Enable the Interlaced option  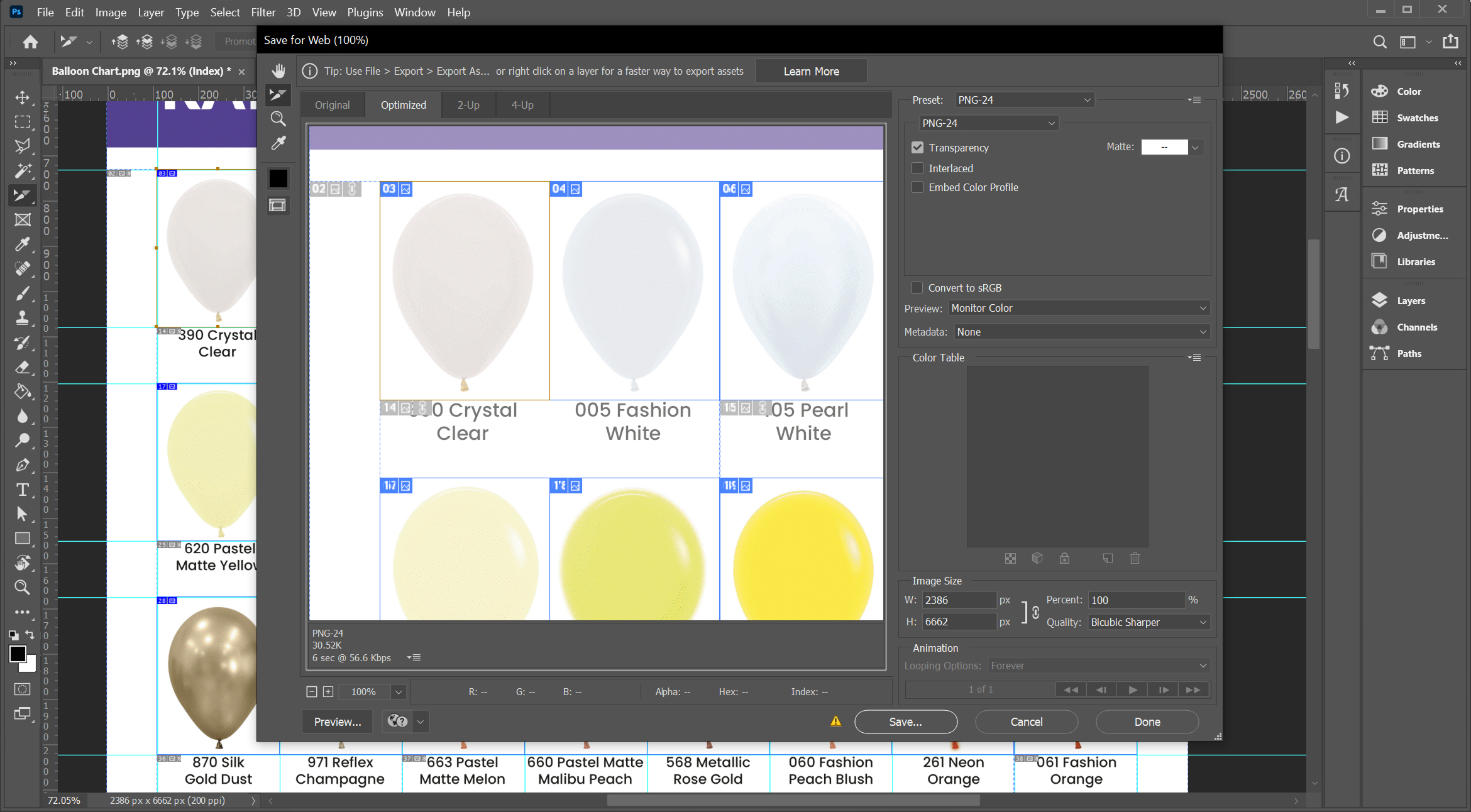918,168
